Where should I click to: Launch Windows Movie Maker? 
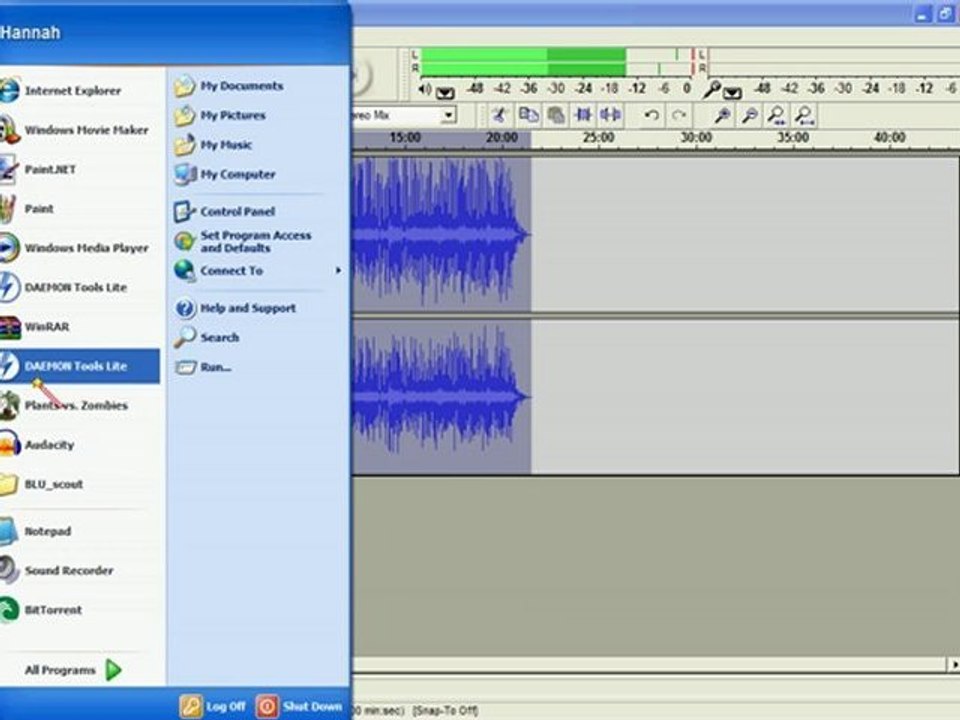coord(80,130)
